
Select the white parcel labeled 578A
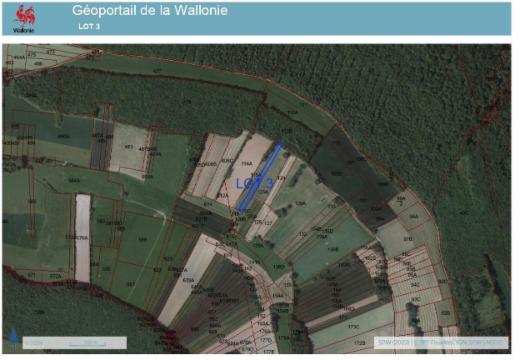[x=82, y=238]
